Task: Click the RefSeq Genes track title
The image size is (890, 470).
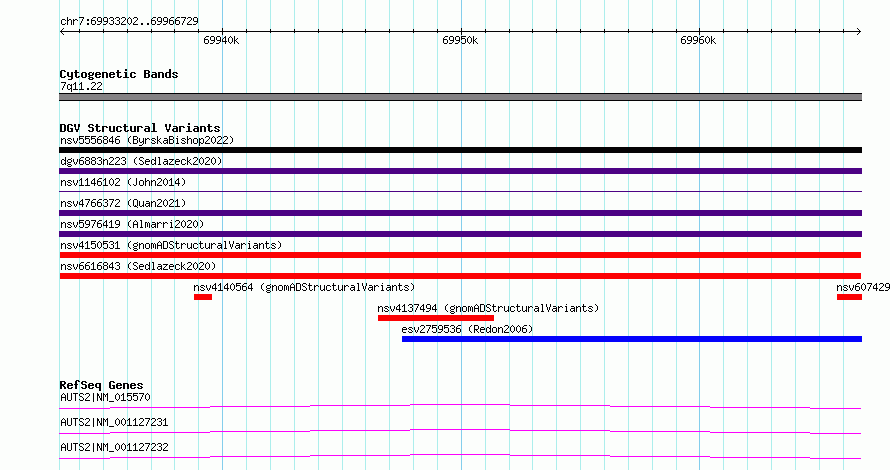Action: 101,385
